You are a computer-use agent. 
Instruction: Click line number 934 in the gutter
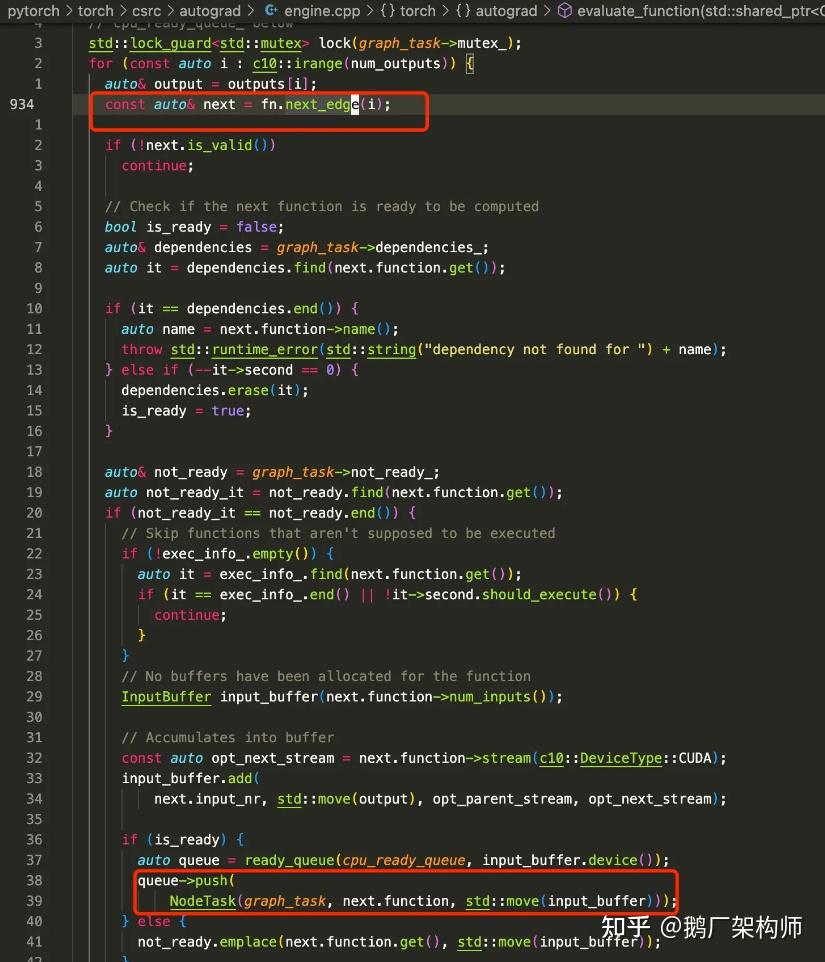pos(22,104)
